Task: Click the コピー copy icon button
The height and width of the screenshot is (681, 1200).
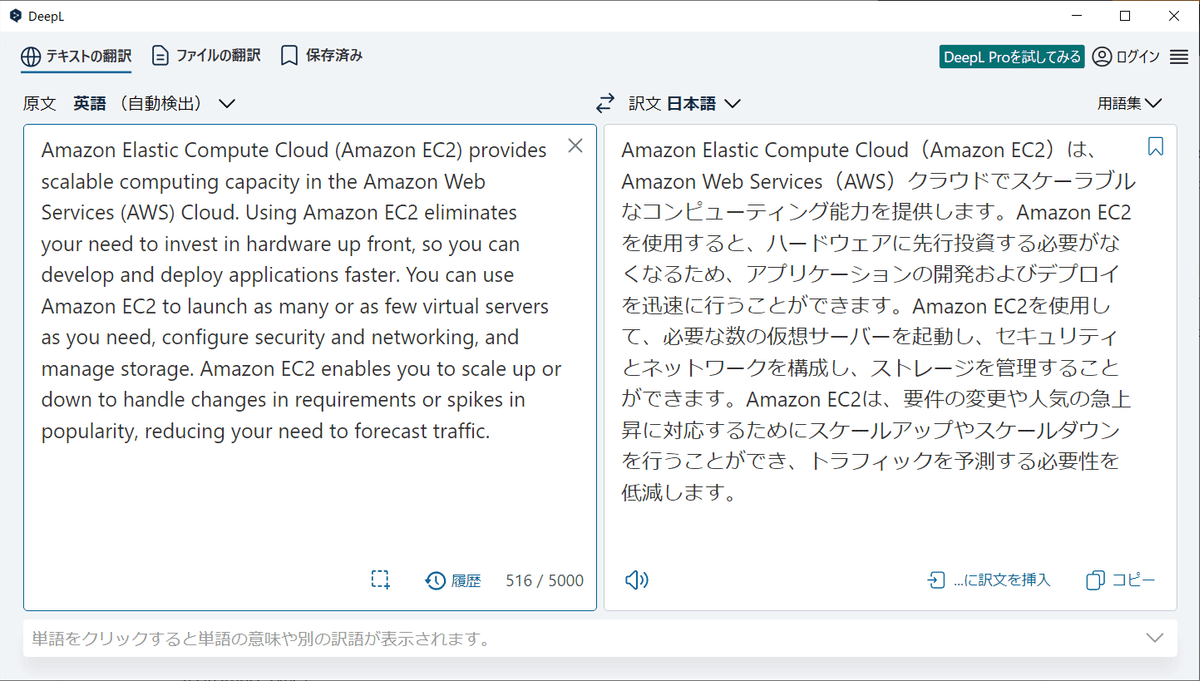Action: coord(1096,580)
